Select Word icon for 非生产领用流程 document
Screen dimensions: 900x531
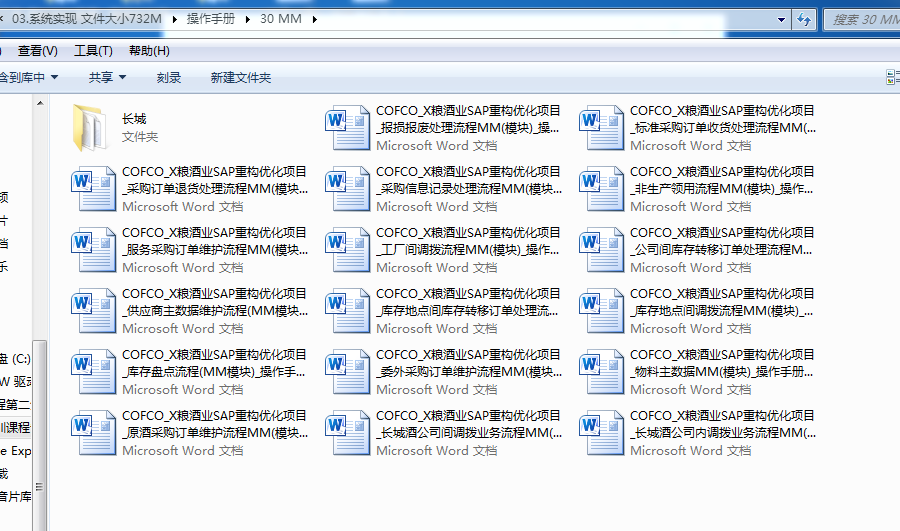(601, 188)
